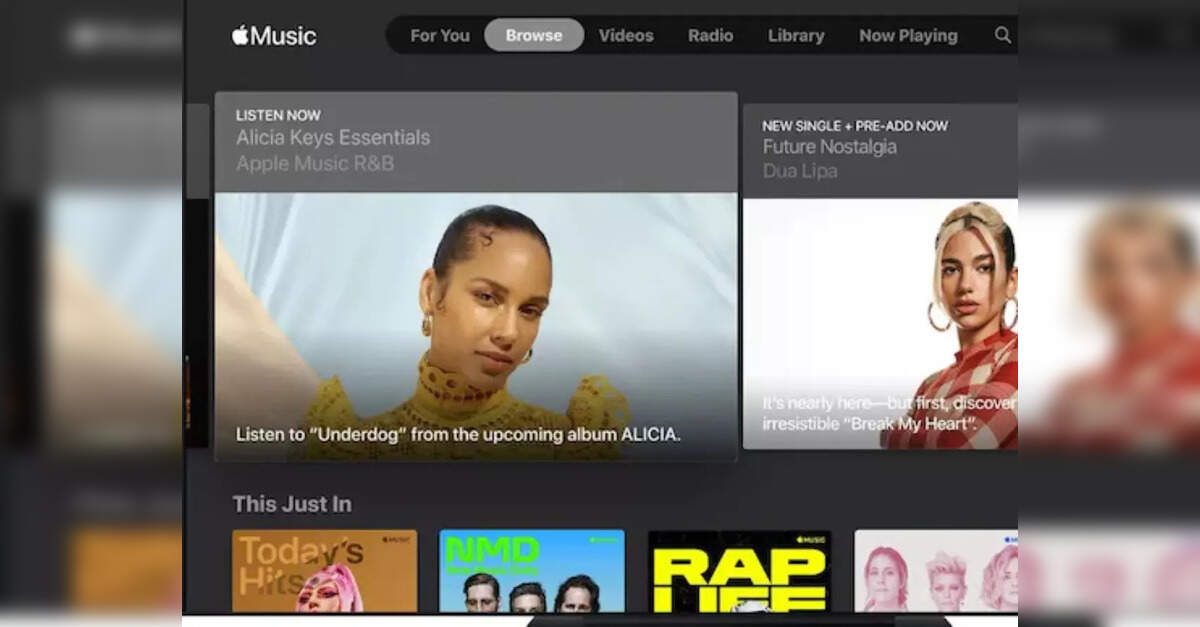This screenshot has height=627, width=1200.
Task: Open the Library tab
Action: point(796,35)
